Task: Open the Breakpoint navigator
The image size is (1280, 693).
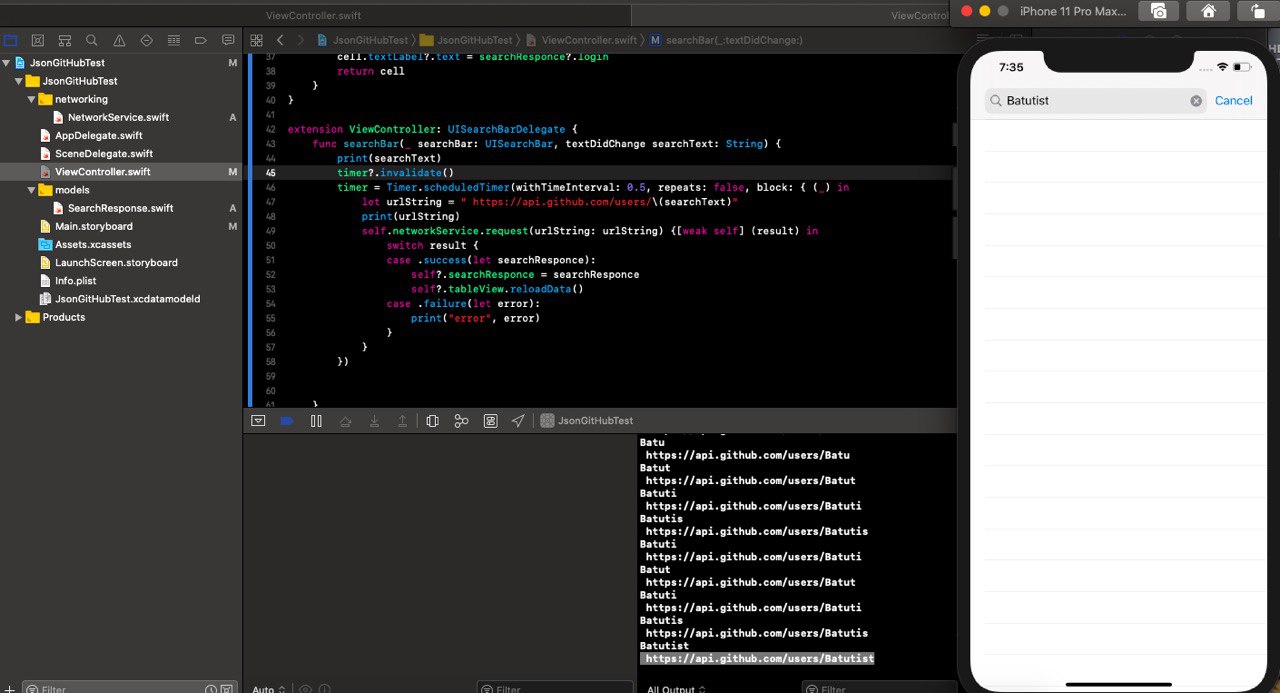Action: (201, 41)
